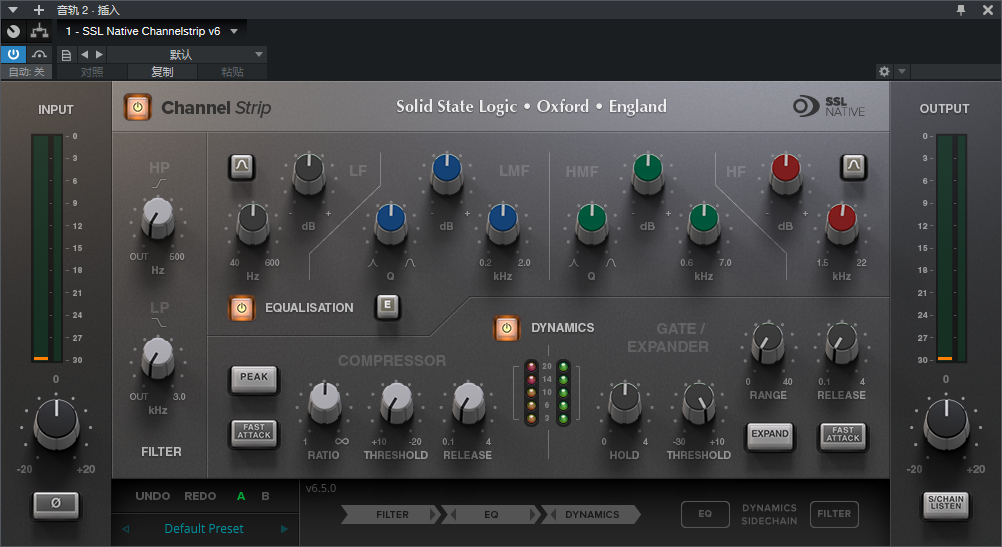Move EQ left using its left arrow in routing
Viewport: 1002px width, 547px height.
[451, 514]
